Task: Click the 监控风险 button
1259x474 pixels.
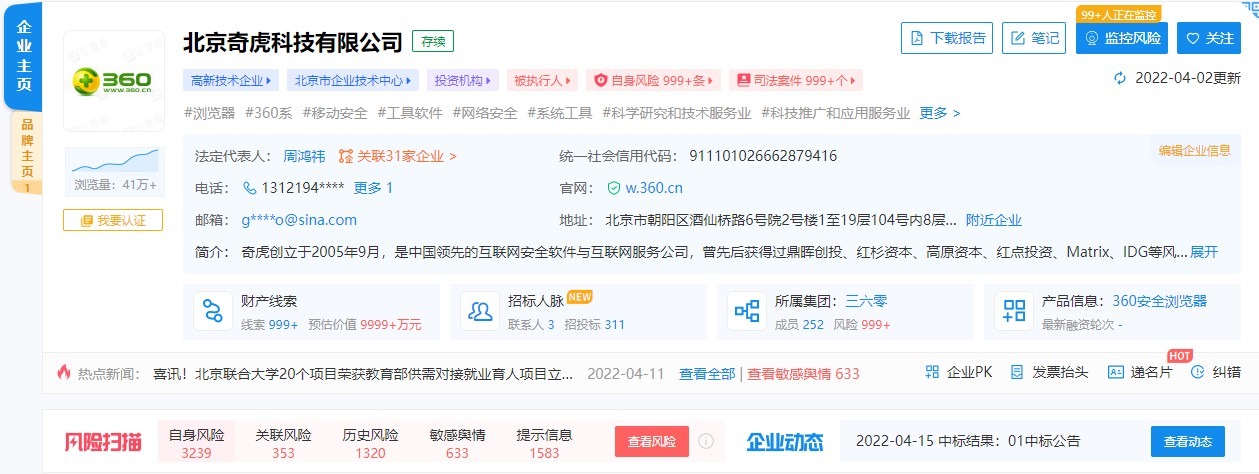Action: [x=1122, y=38]
